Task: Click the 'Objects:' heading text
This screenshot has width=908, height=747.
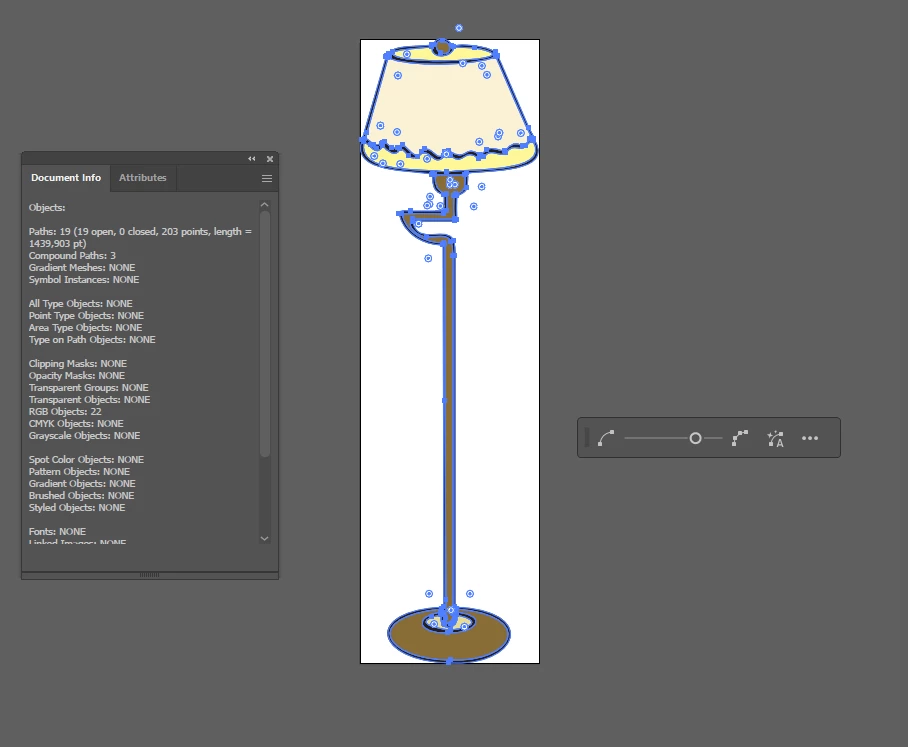Action: [x=47, y=207]
